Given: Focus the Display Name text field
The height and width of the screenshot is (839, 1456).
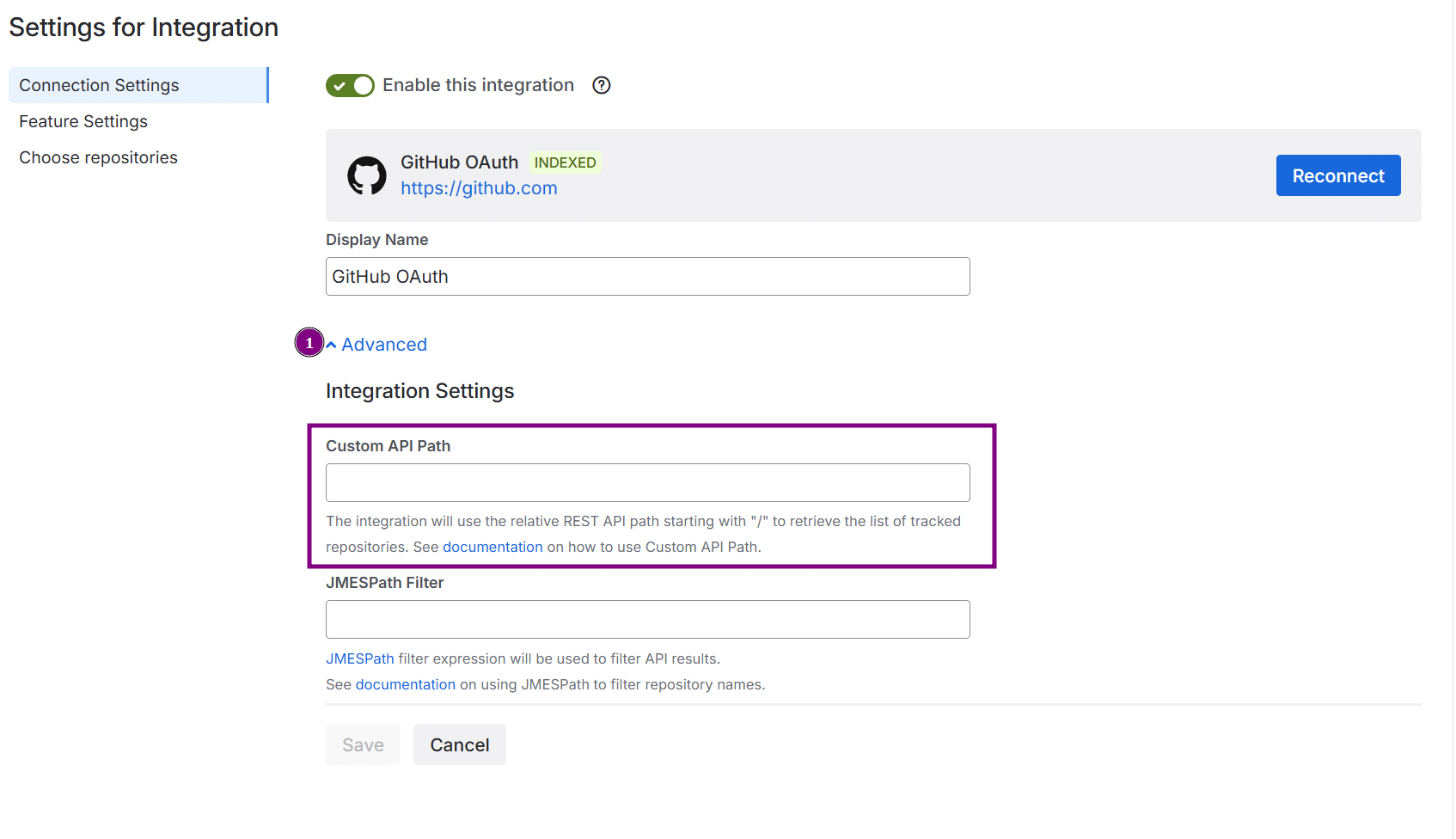Looking at the screenshot, I should click(647, 277).
